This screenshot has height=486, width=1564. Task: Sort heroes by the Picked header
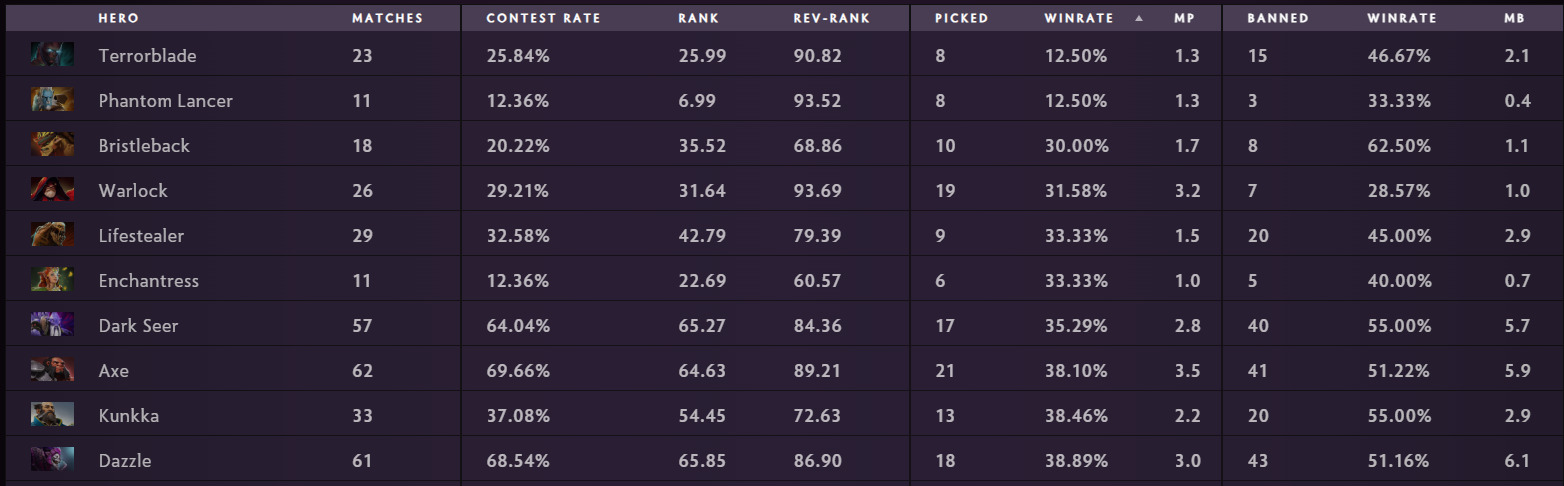[961, 18]
